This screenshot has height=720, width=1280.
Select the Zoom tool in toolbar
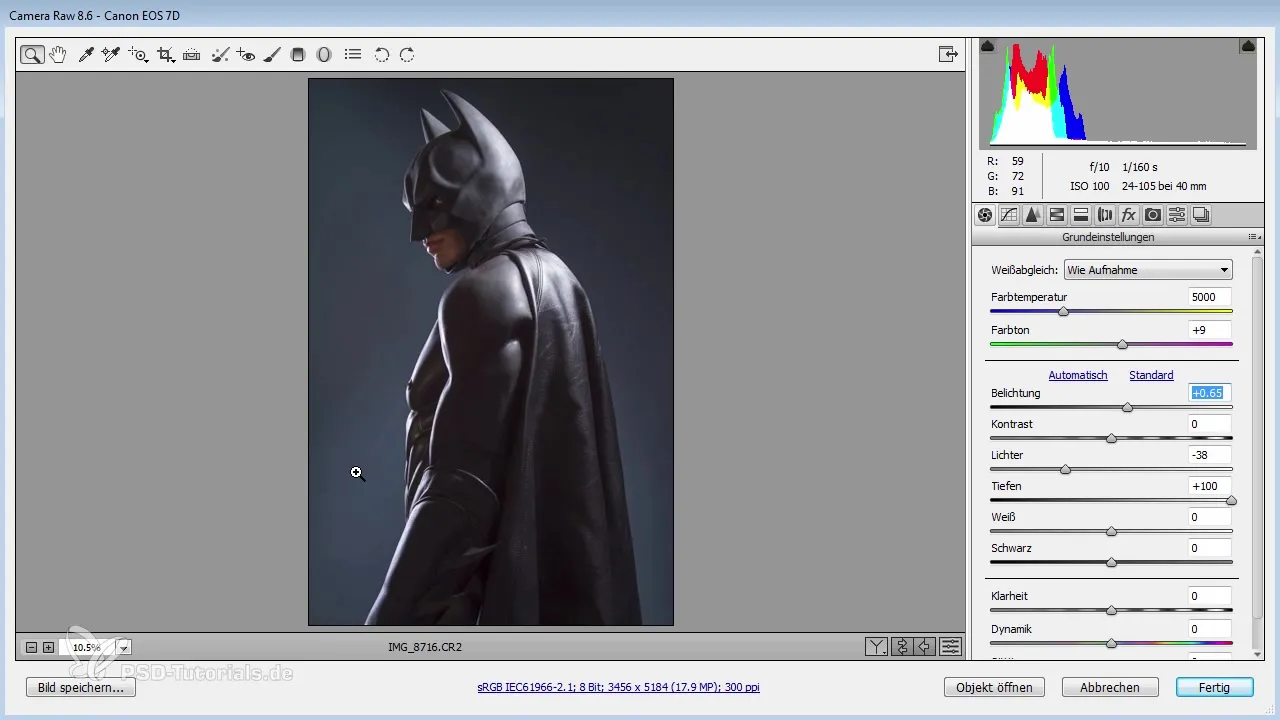point(32,55)
